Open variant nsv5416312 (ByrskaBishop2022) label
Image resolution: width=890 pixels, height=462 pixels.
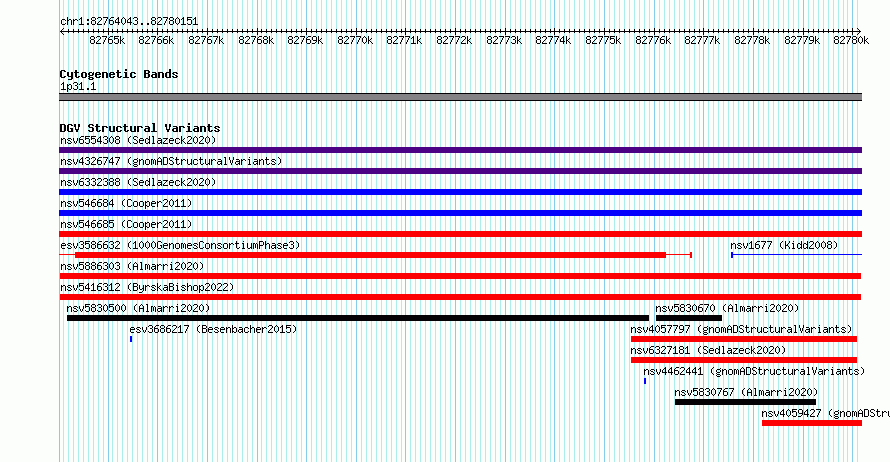pyautogui.click(x=147, y=287)
